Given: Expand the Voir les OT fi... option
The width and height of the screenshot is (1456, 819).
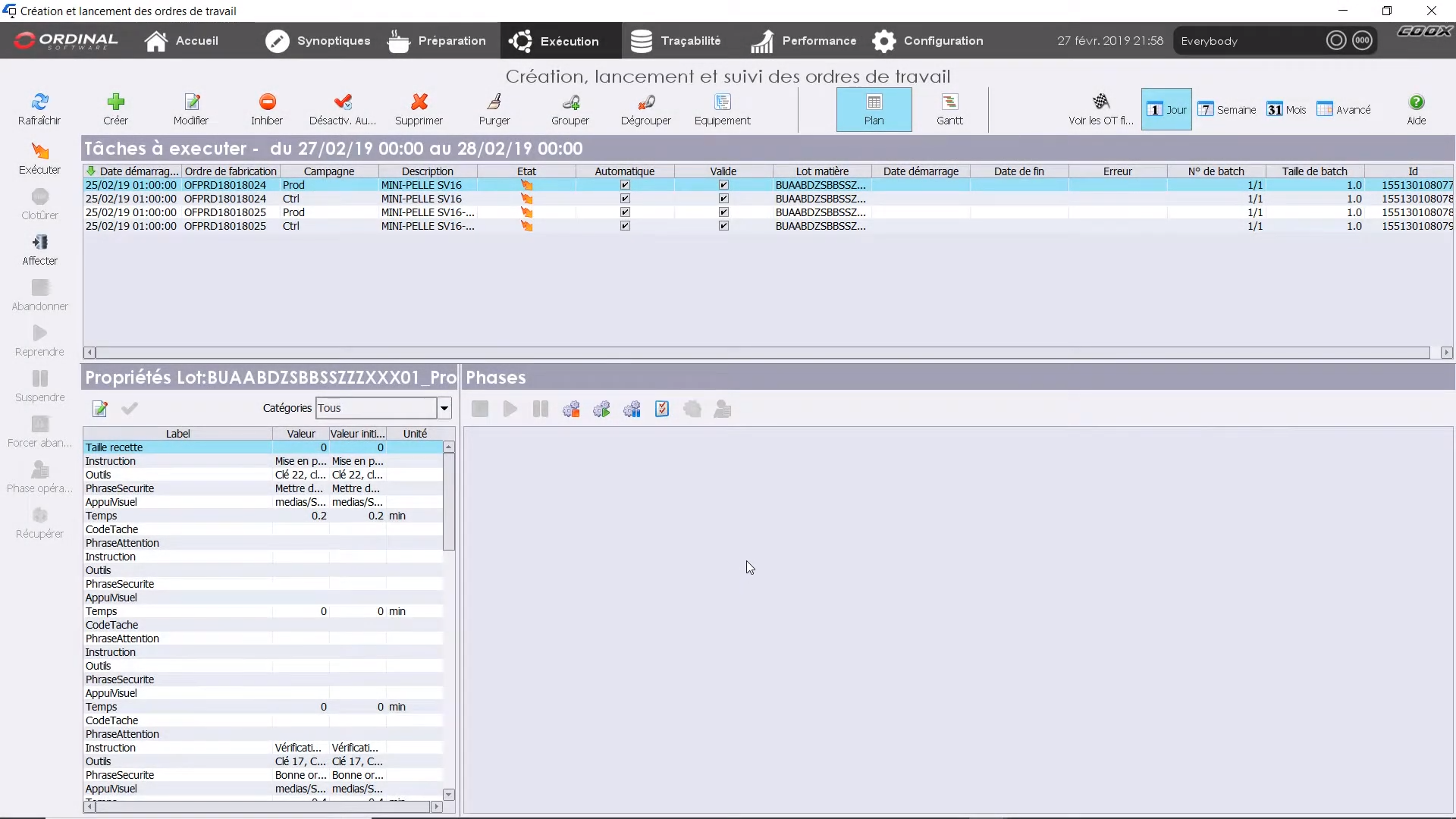Looking at the screenshot, I should [x=1100, y=109].
